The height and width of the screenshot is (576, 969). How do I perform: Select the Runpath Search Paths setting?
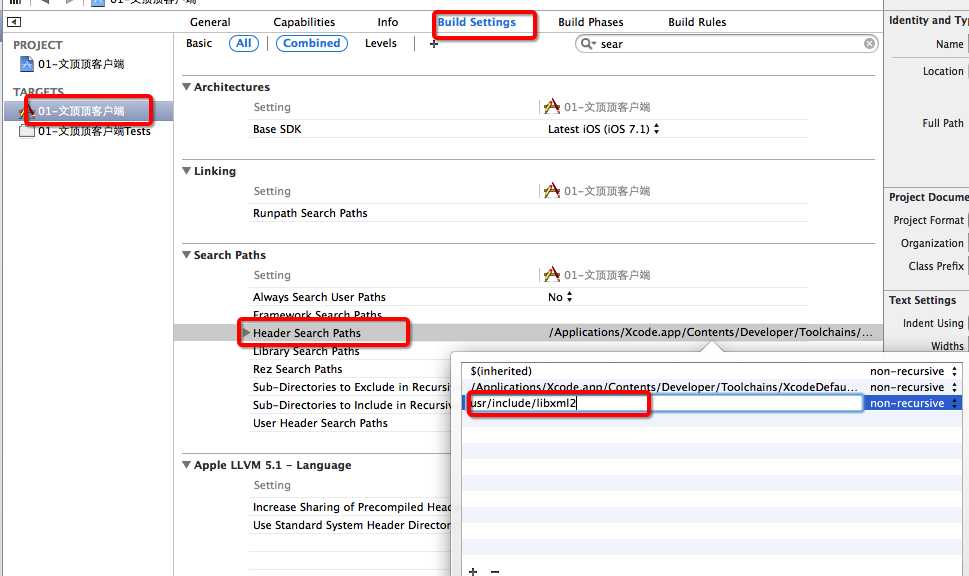(x=310, y=213)
